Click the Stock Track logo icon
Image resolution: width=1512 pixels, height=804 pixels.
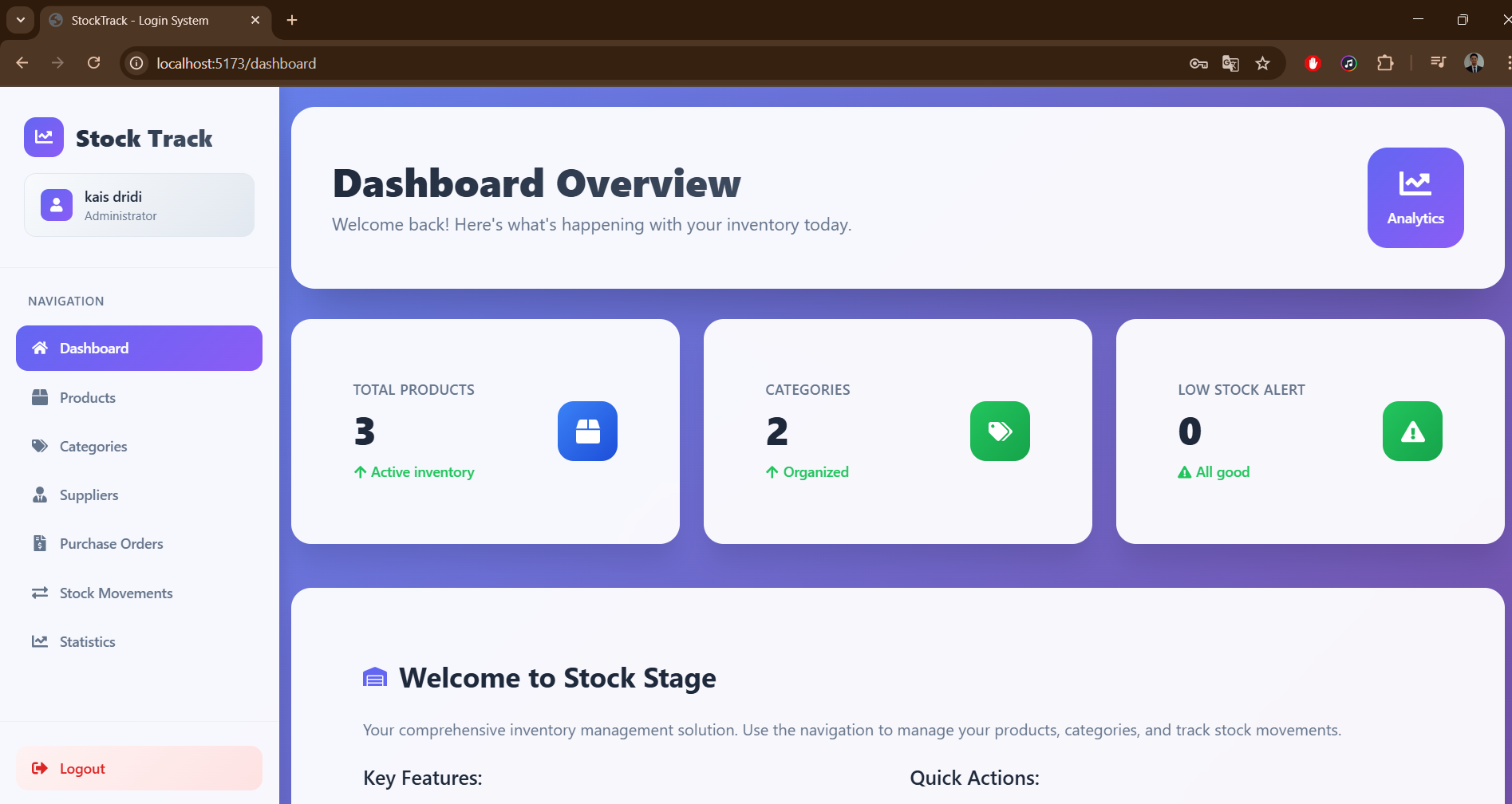[x=44, y=137]
